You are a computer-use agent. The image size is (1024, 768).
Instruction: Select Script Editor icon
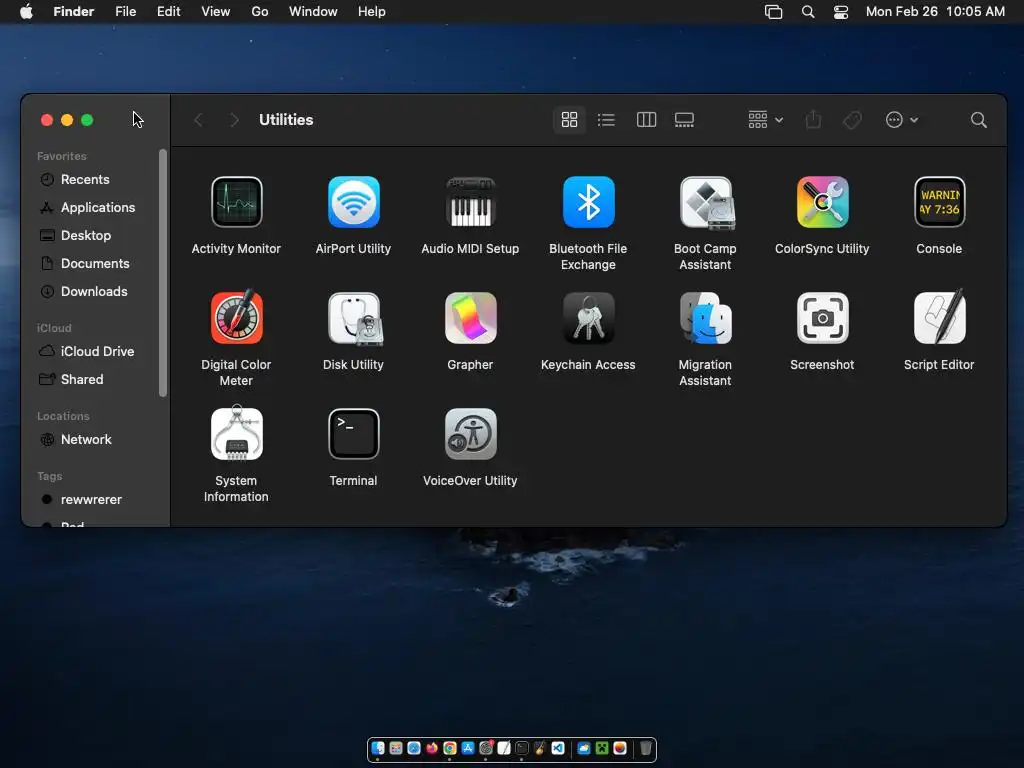tap(939, 317)
